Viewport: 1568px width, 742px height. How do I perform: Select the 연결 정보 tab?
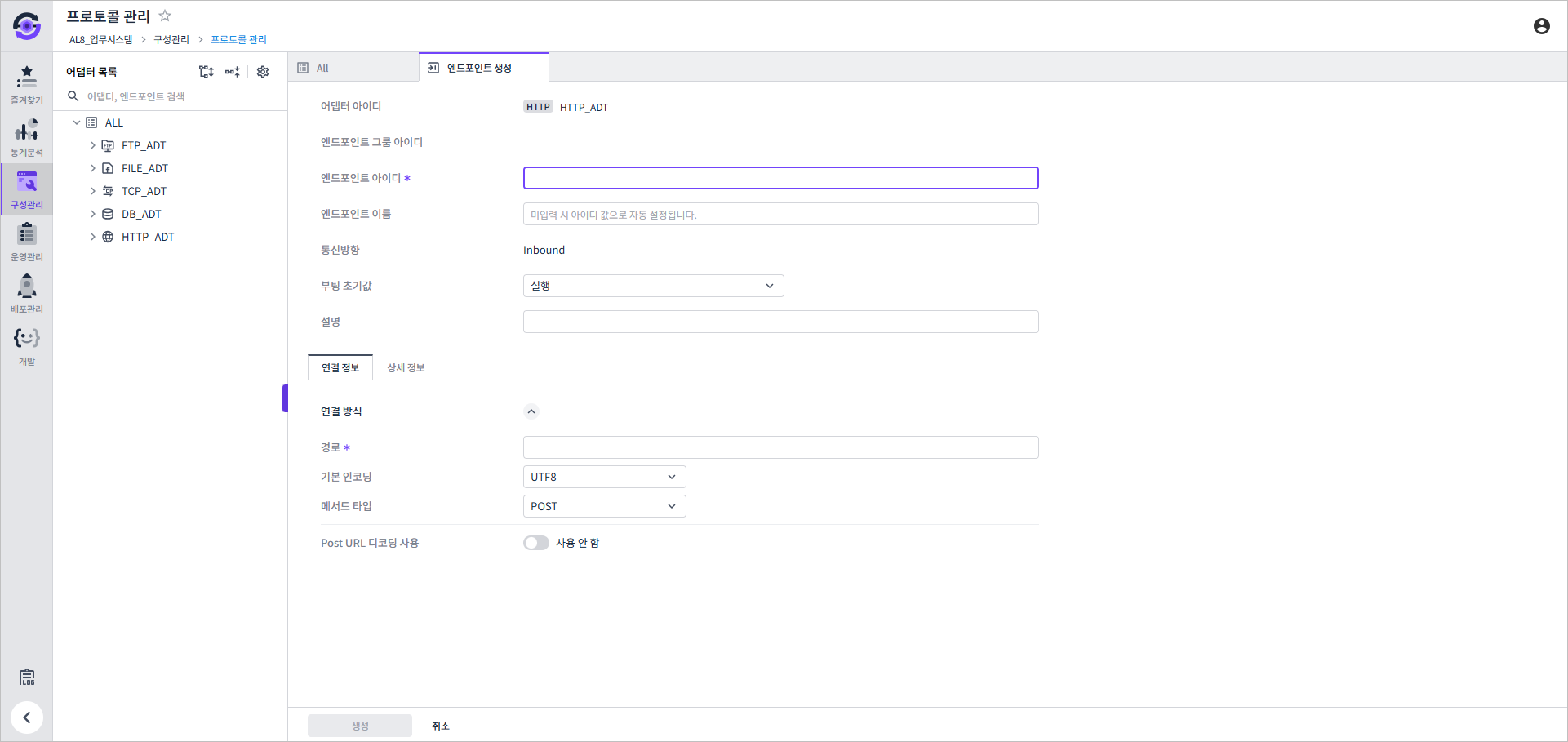tap(340, 367)
